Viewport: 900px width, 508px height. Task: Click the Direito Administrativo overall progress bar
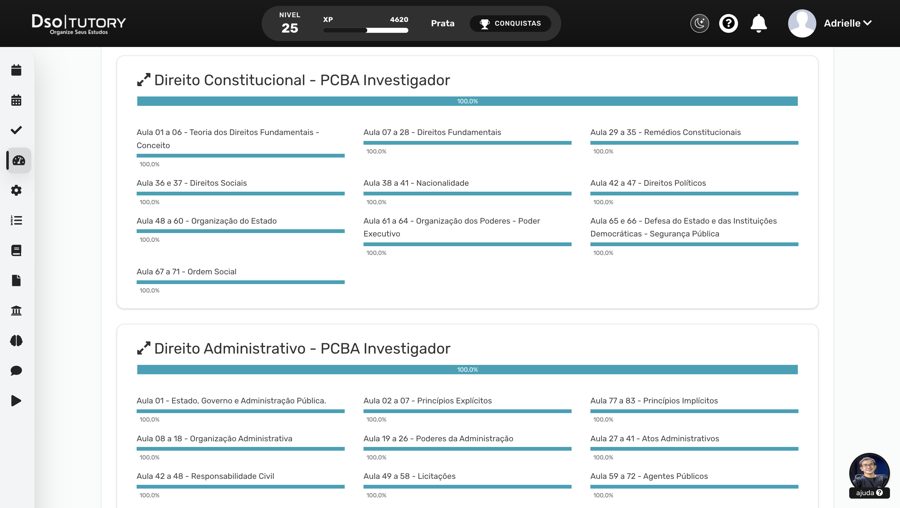[x=467, y=370]
